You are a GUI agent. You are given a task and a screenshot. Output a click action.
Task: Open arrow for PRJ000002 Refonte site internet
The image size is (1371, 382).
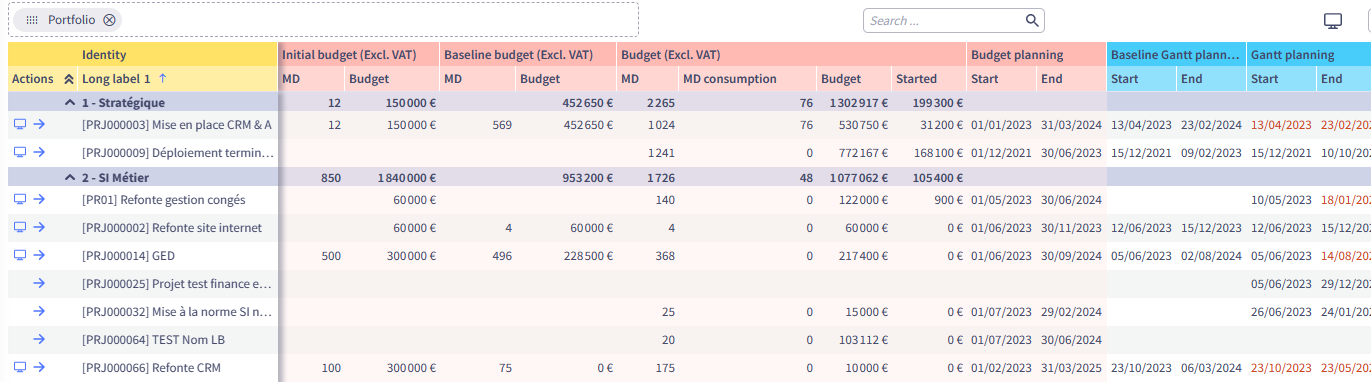[39, 227]
